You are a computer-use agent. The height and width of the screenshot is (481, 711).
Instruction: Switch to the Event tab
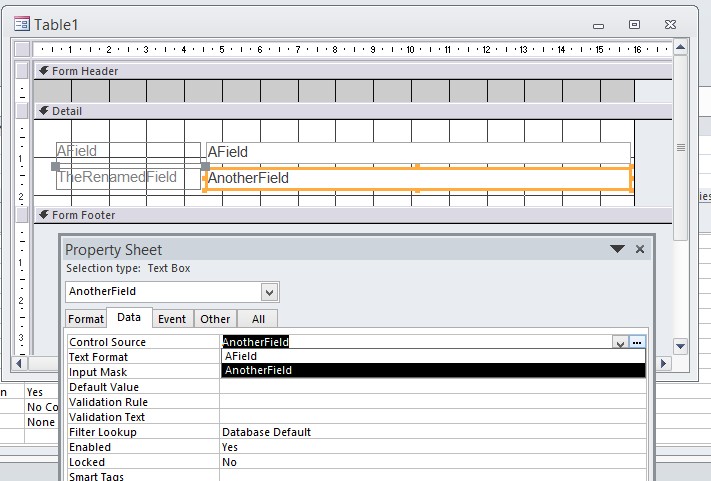point(172,319)
